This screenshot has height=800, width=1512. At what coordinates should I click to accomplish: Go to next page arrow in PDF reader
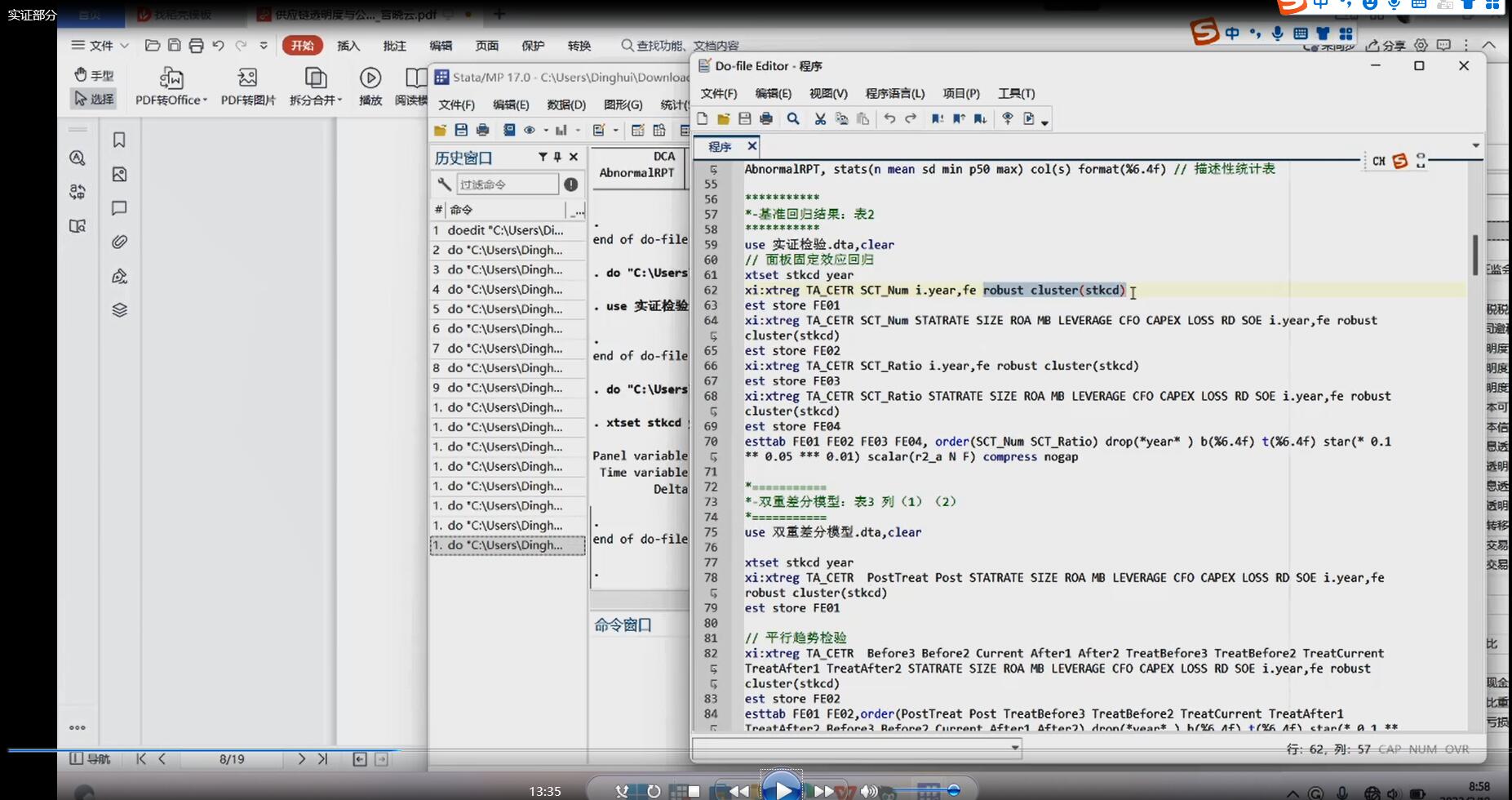(301, 759)
